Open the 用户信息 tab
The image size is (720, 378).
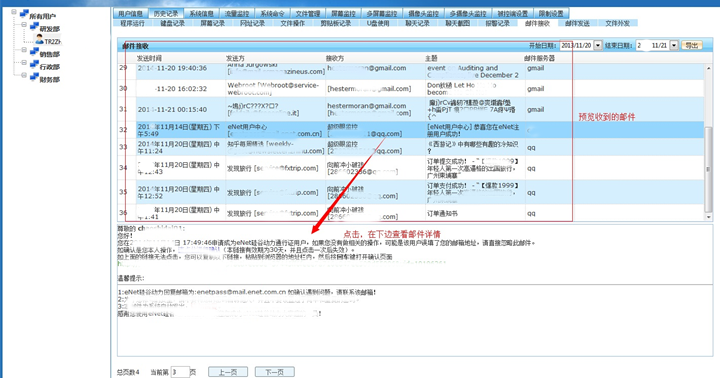(130, 13)
